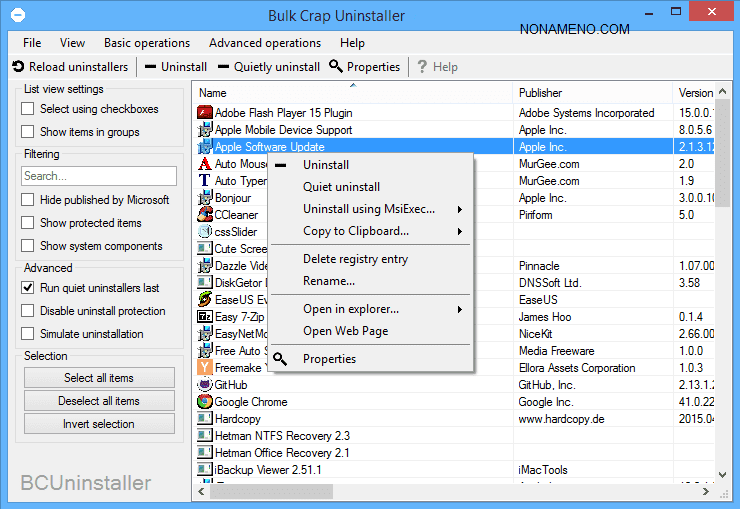Click the Freemake yellow icon in list

coord(205,368)
